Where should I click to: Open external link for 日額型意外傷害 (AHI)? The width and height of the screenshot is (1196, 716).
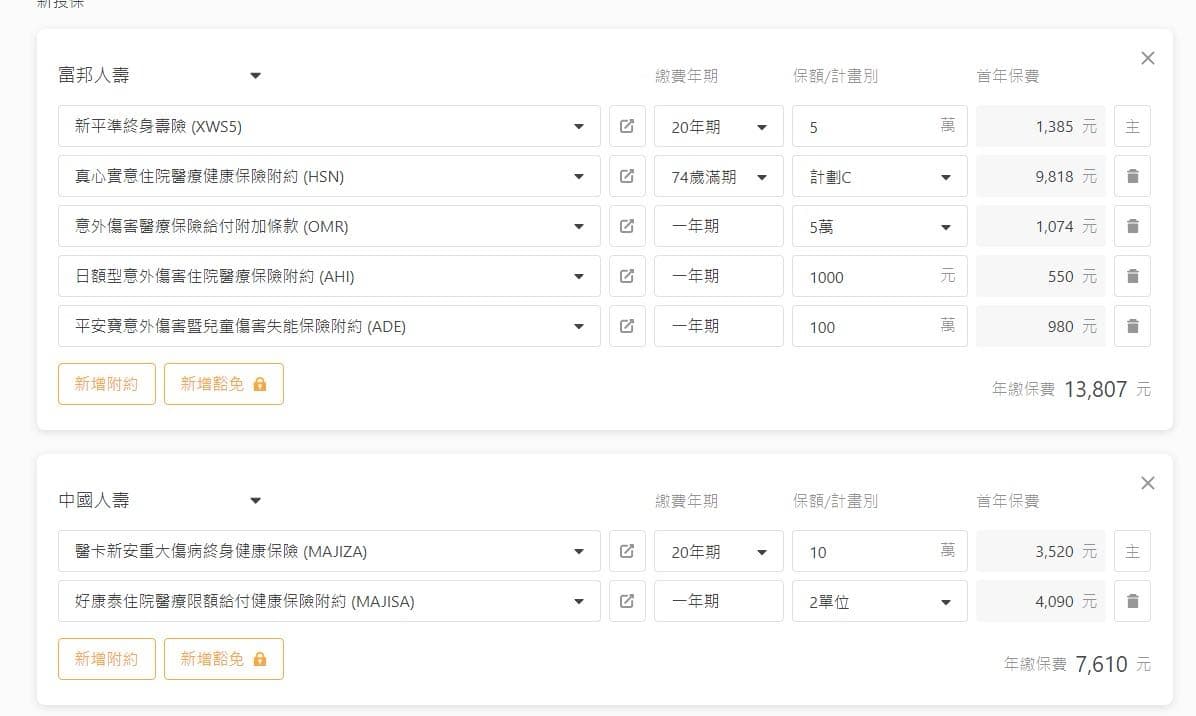[627, 276]
